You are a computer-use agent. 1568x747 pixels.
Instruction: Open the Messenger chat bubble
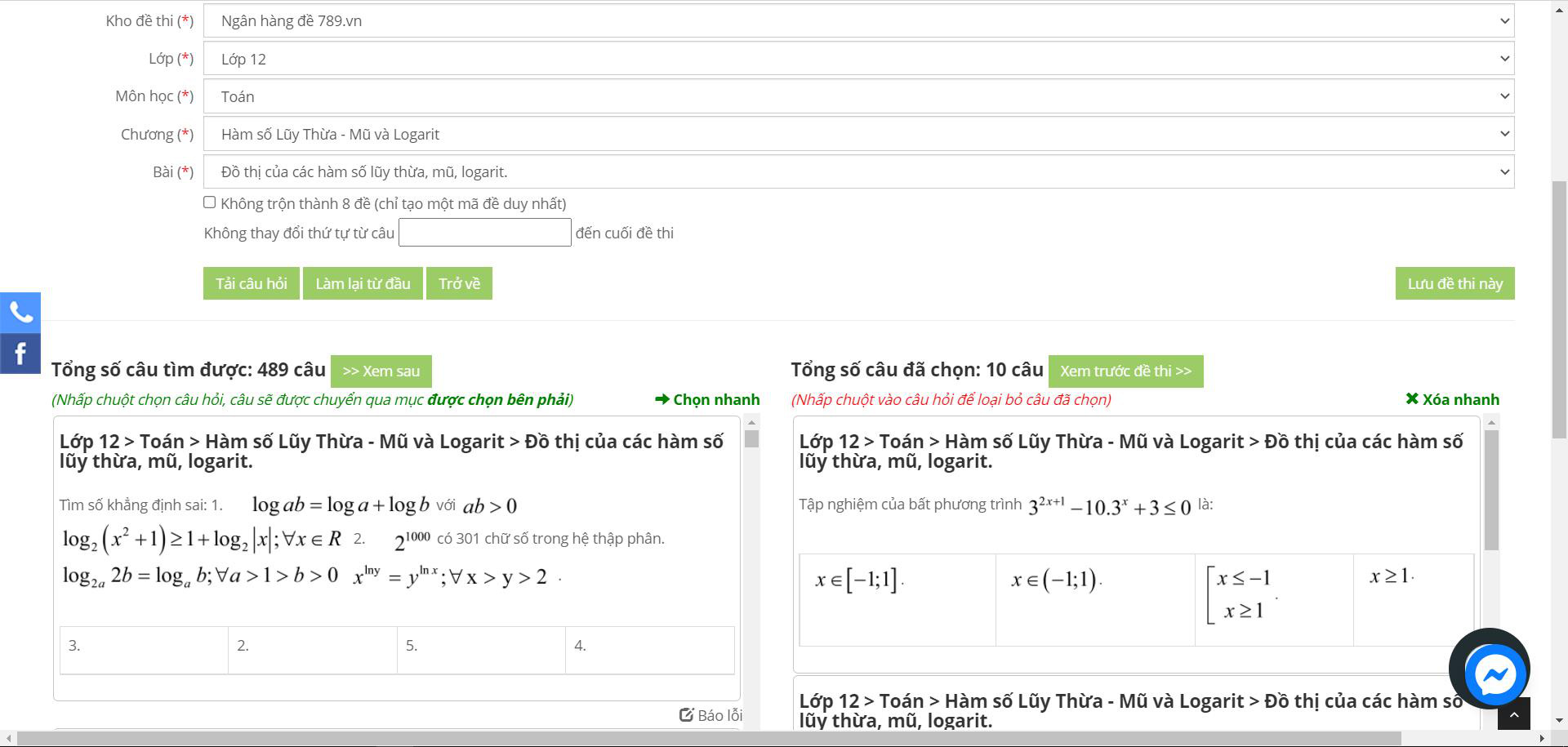[x=1495, y=674]
